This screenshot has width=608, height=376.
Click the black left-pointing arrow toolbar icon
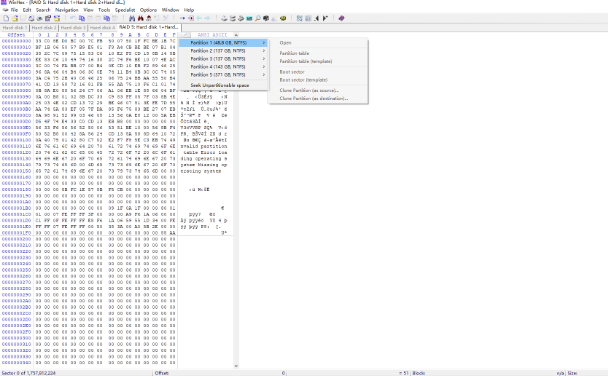tap(316, 18)
